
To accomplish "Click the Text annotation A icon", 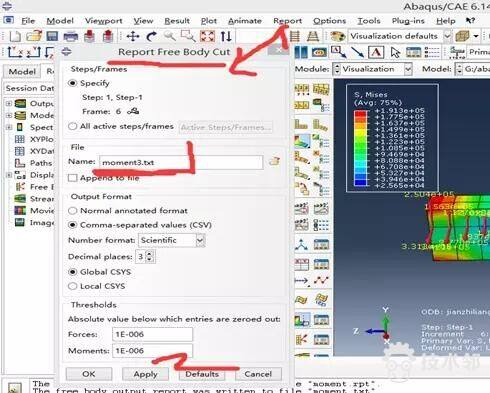I will pyautogui.click(x=376, y=52).
